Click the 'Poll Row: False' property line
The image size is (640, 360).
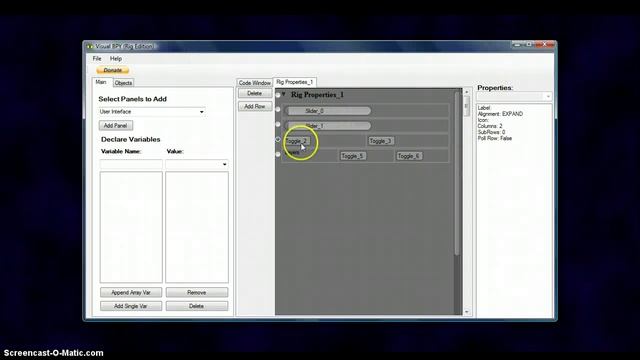click(x=495, y=138)
